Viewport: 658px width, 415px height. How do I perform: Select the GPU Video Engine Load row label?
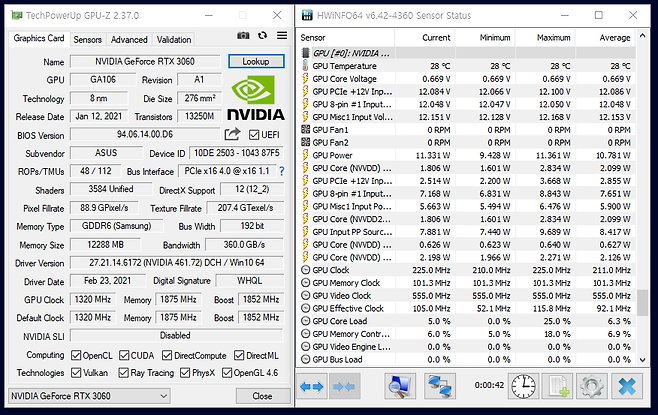(352, 347)
